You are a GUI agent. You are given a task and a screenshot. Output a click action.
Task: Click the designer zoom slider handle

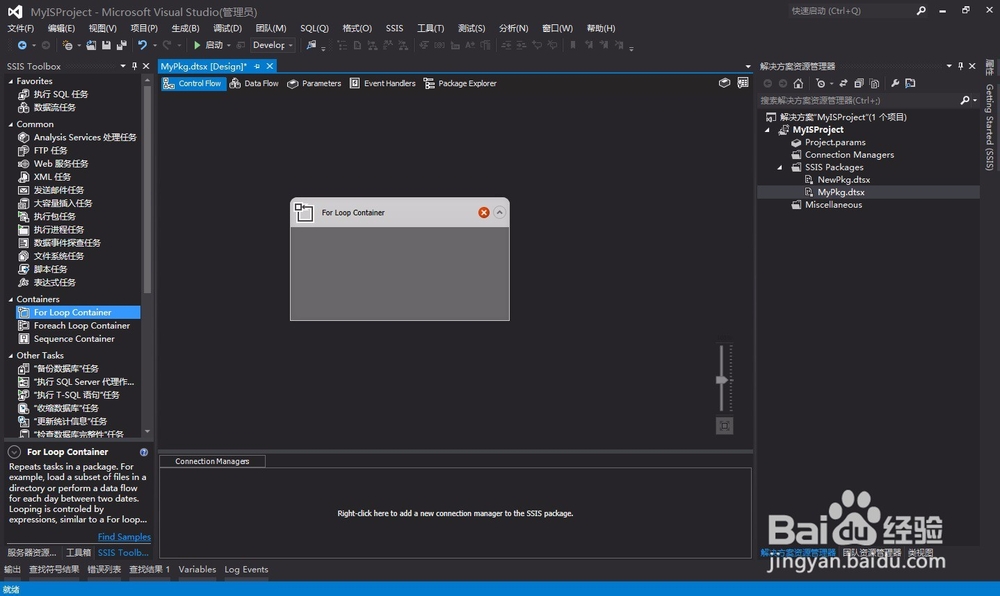point(722,380)
